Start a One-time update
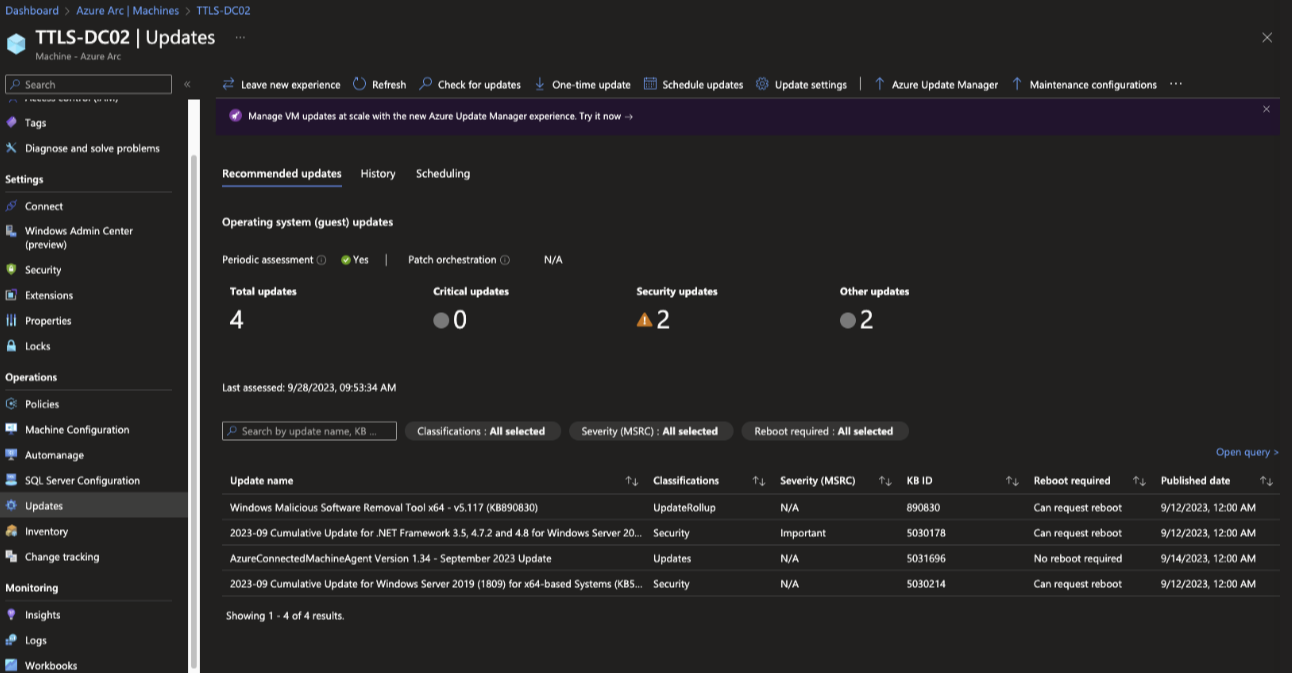 point(583,85)
